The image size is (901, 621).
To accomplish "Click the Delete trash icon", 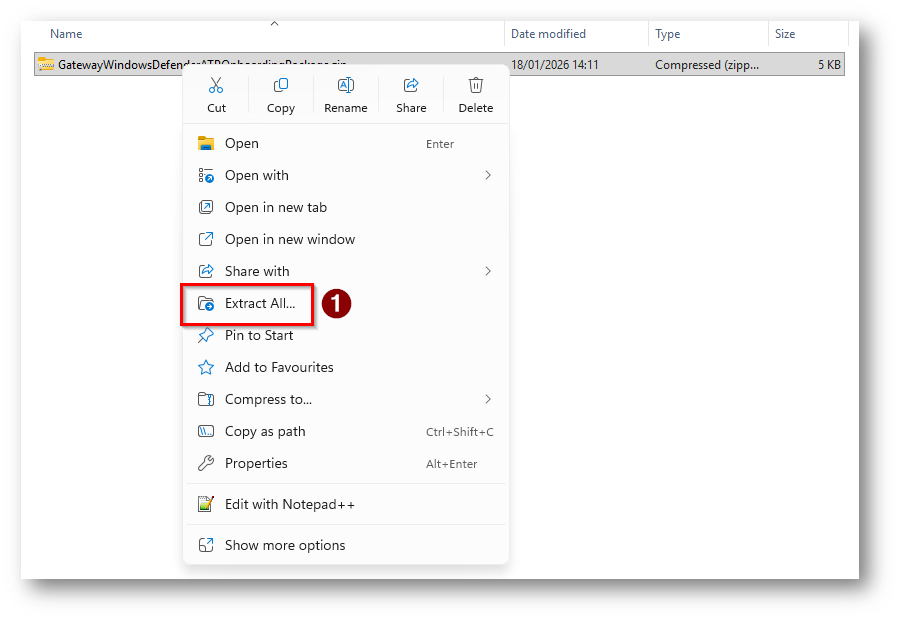I will tap(476, 86).
